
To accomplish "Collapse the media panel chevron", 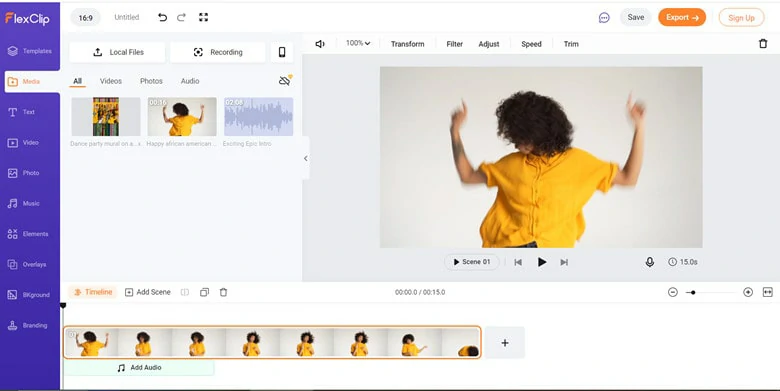I will tap(305, 158).
